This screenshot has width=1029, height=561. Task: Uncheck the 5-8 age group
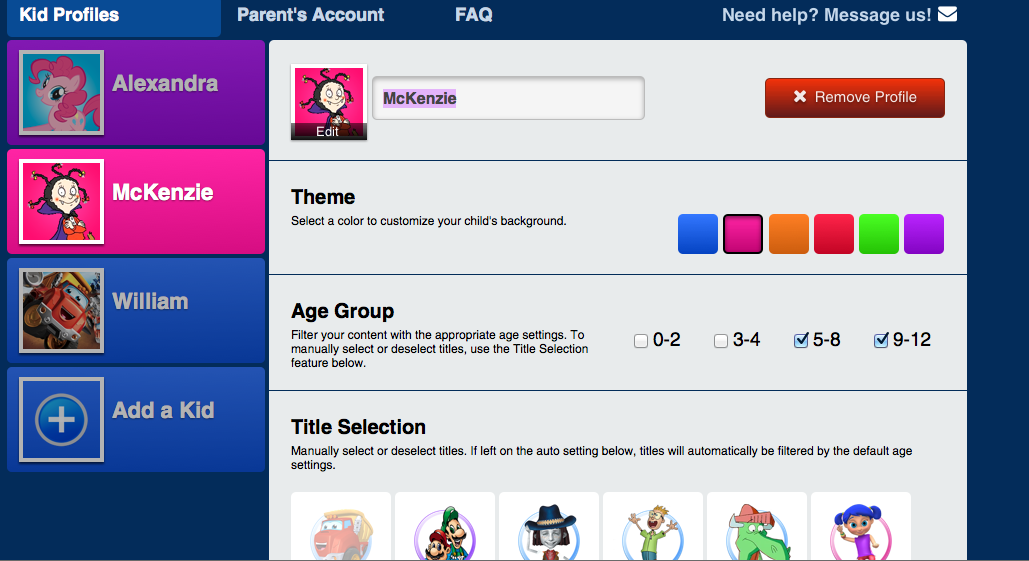click(801, 340)
